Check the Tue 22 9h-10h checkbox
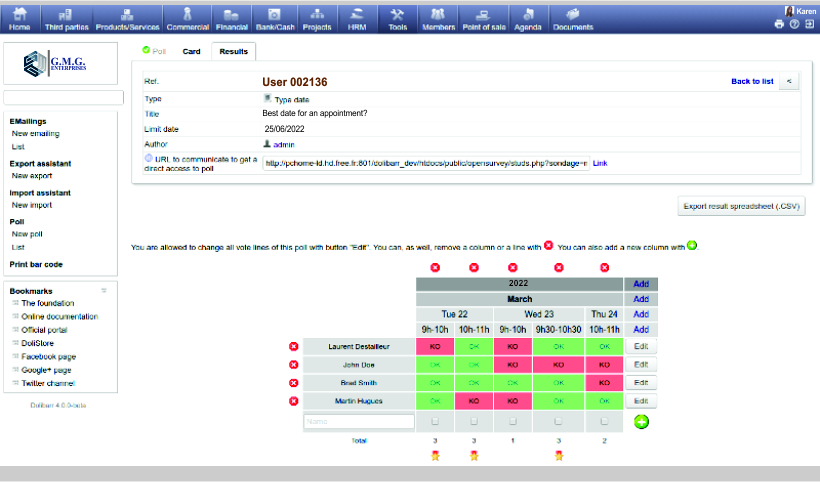 (x=435, y=422)
